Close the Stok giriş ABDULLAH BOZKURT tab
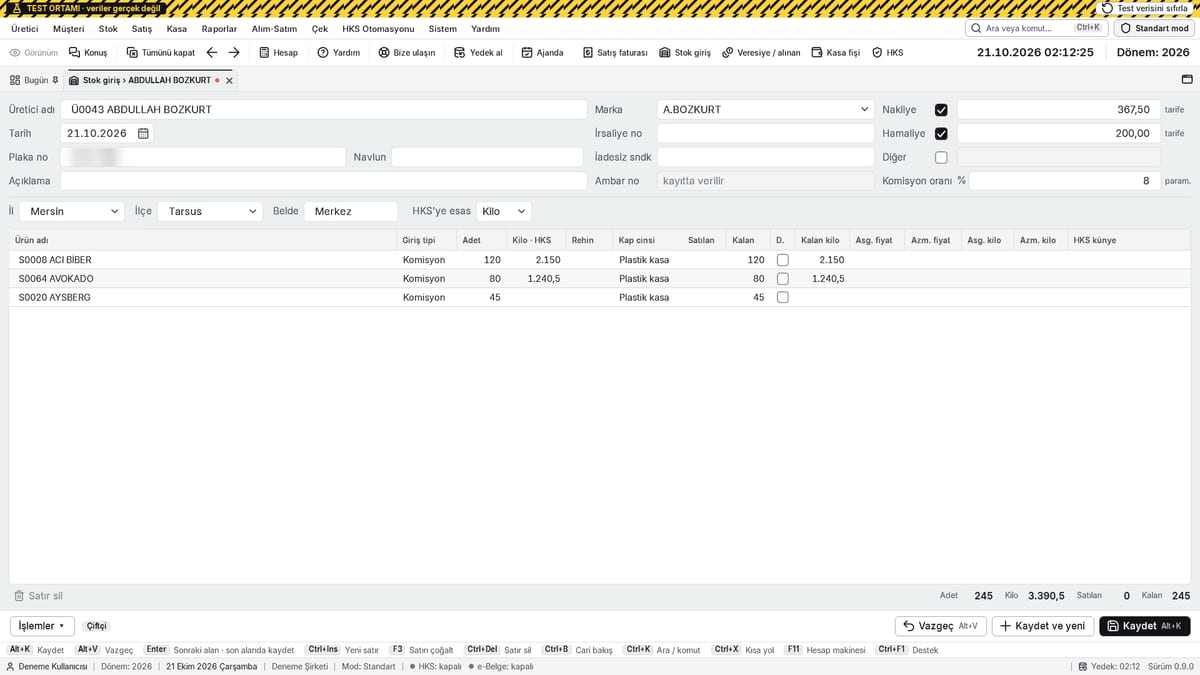Viewport: 1200px width, 675px height. tap(229, 80)
